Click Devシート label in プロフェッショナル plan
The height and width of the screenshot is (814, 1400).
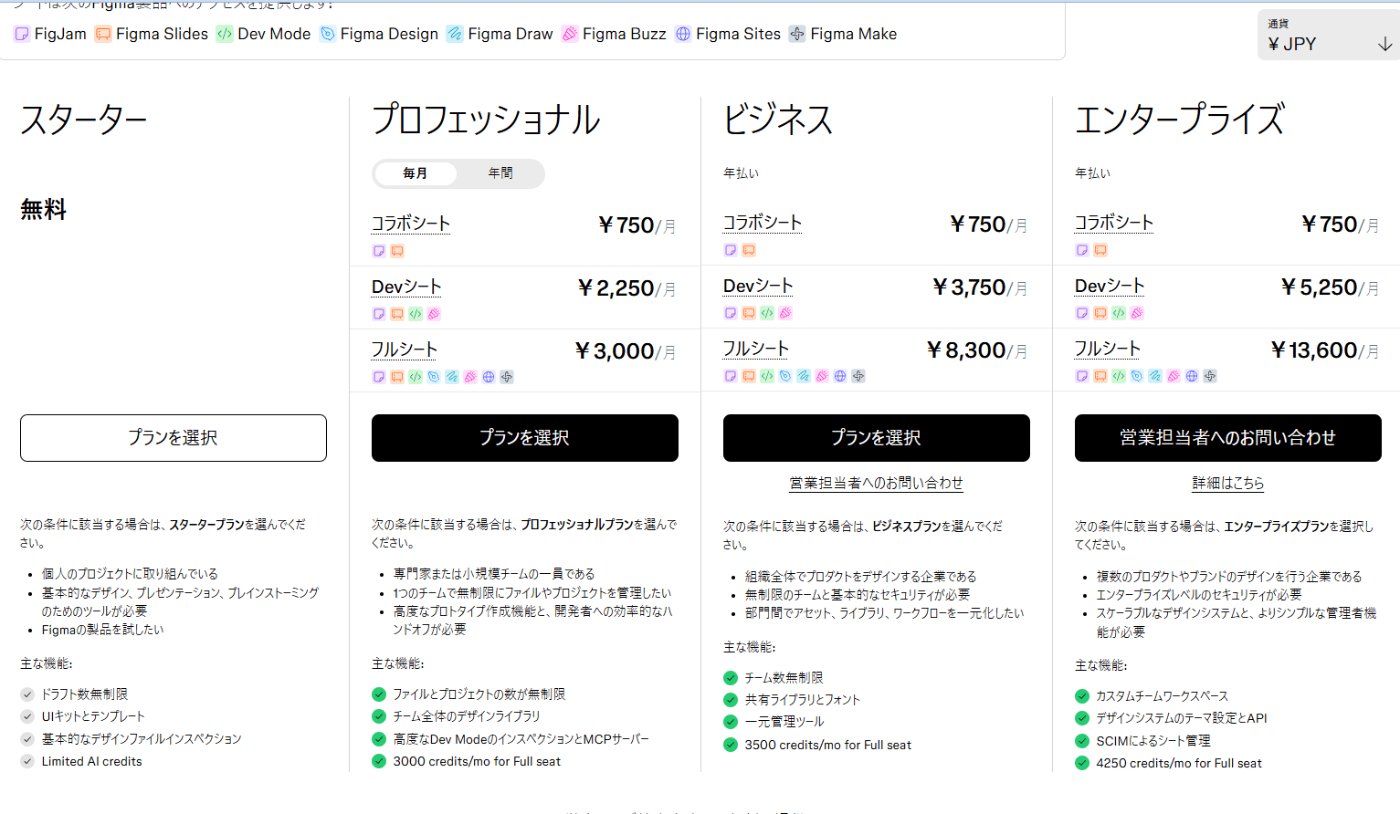(x=406, y=287)
